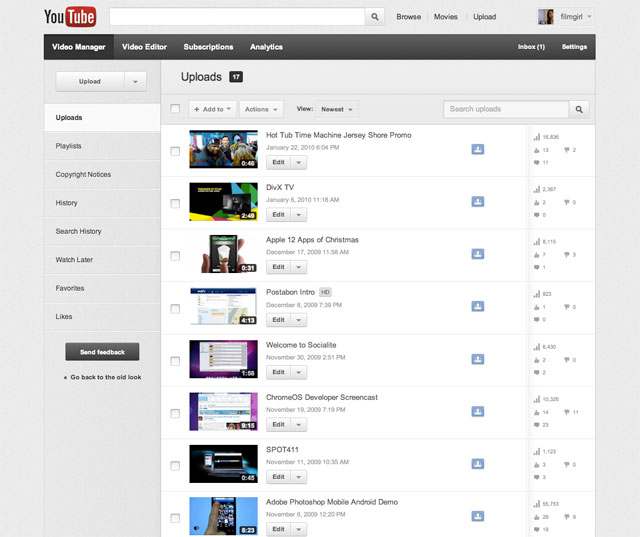
Task: Open the arrow menu next to Upload button
Action: click(137, 81)
